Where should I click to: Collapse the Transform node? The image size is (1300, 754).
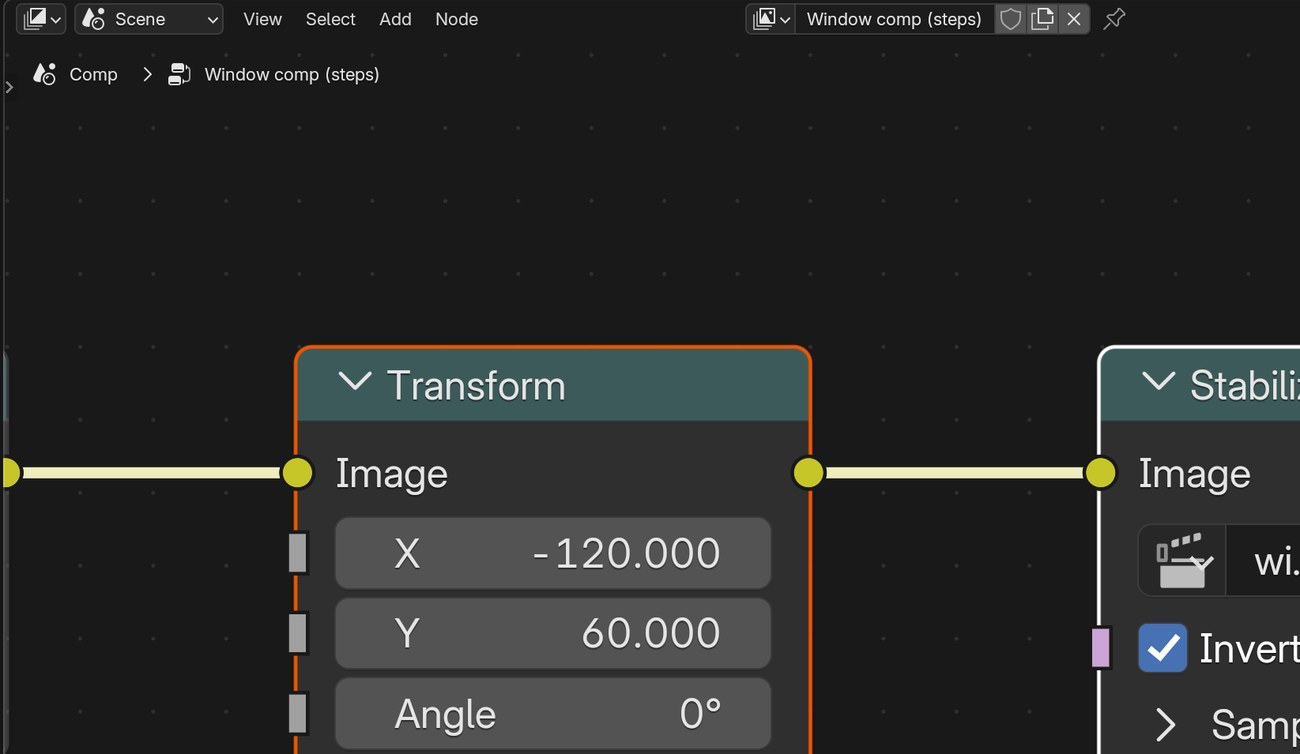[x=355, y=383]
